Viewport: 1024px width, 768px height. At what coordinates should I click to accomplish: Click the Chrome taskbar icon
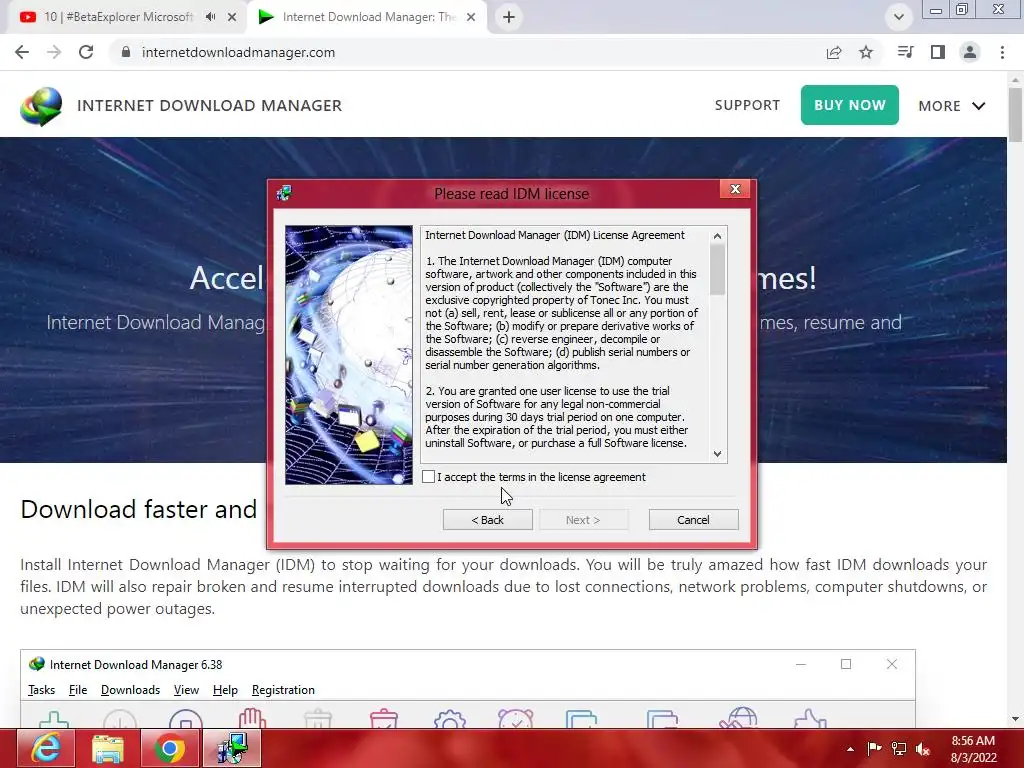(169, 748)
